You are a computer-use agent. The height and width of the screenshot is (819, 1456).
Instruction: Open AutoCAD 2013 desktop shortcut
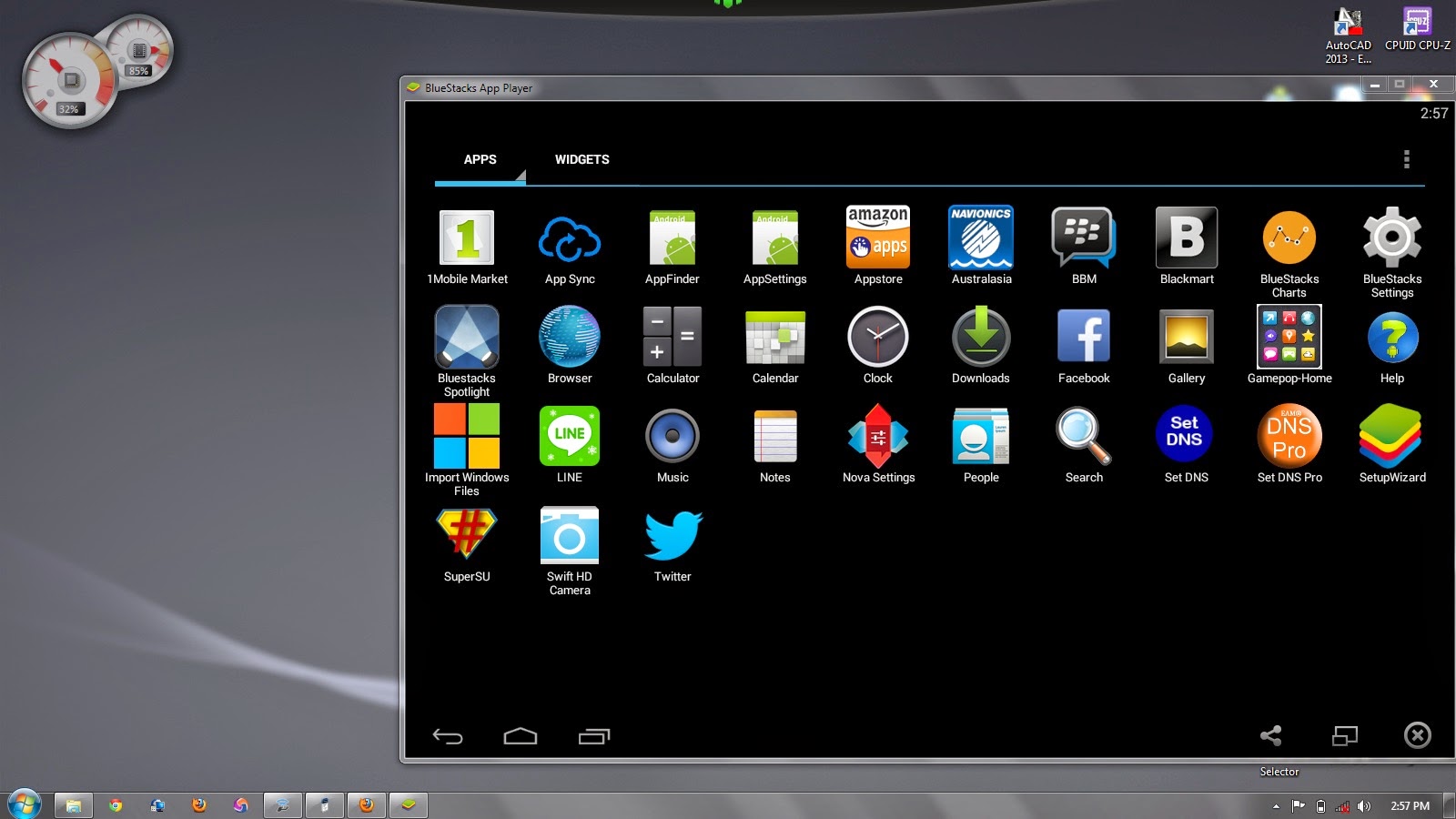point(1348,35)
